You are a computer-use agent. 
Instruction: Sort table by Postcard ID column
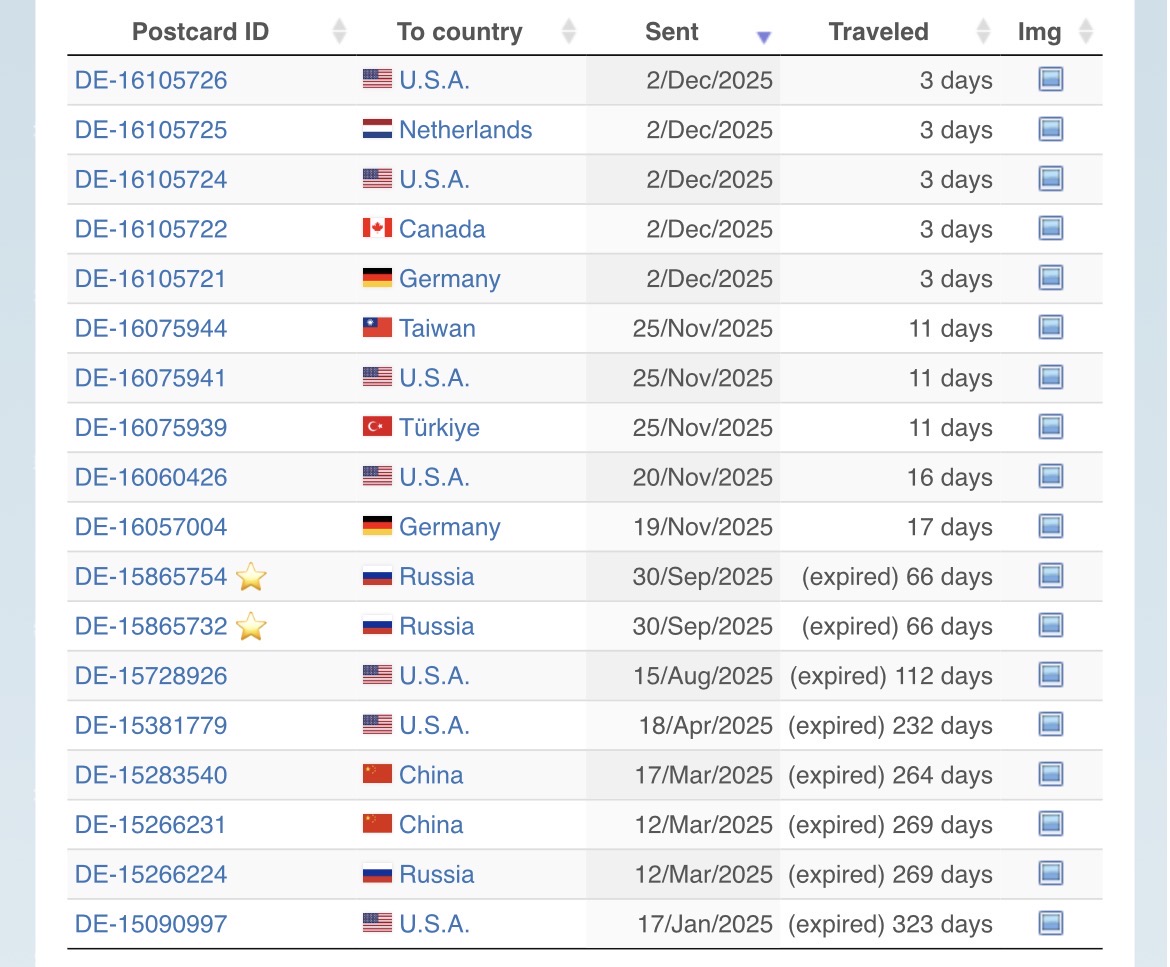coord(339,32)
